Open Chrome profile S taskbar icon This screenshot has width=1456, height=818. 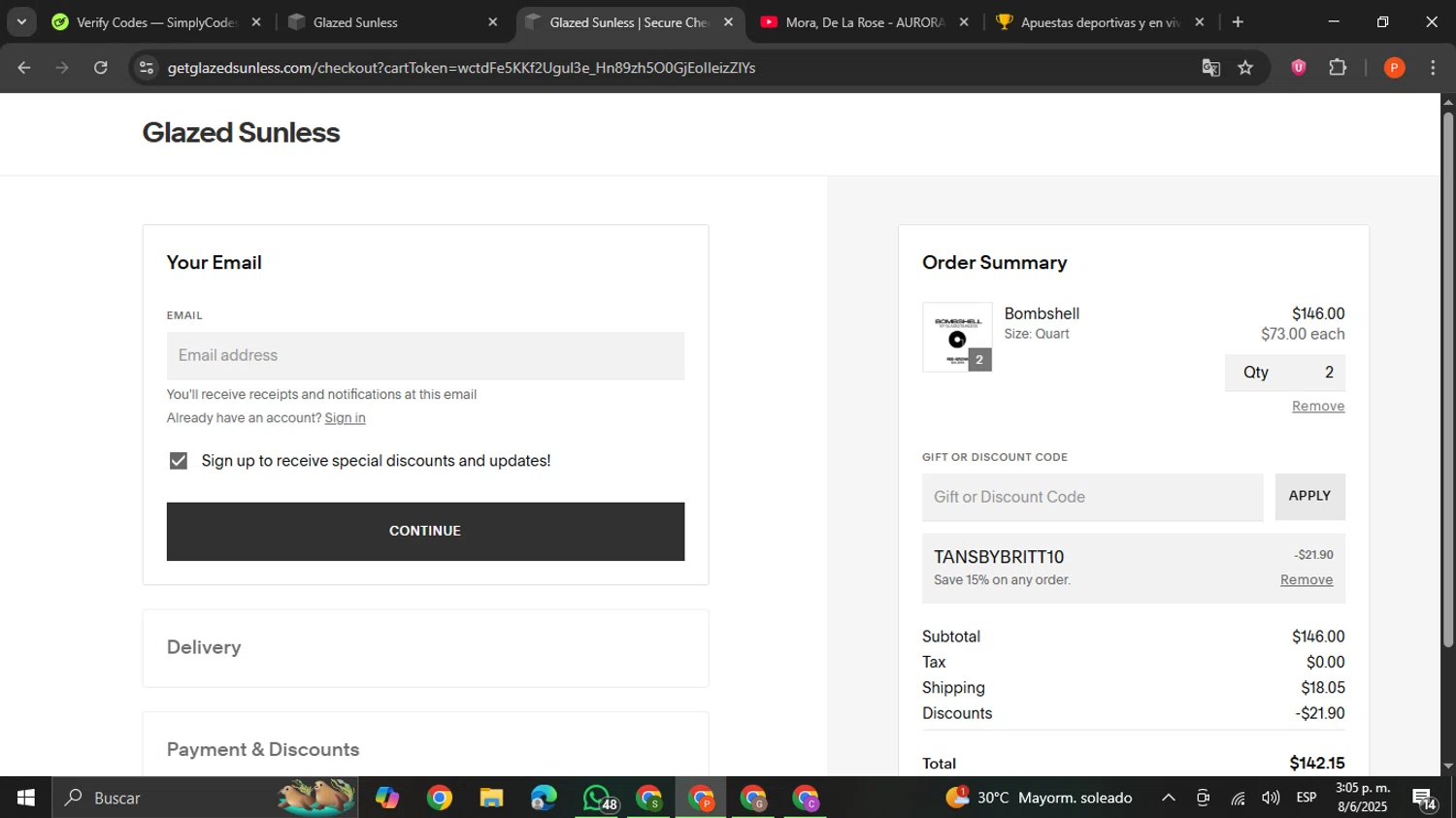click(648, 798)
